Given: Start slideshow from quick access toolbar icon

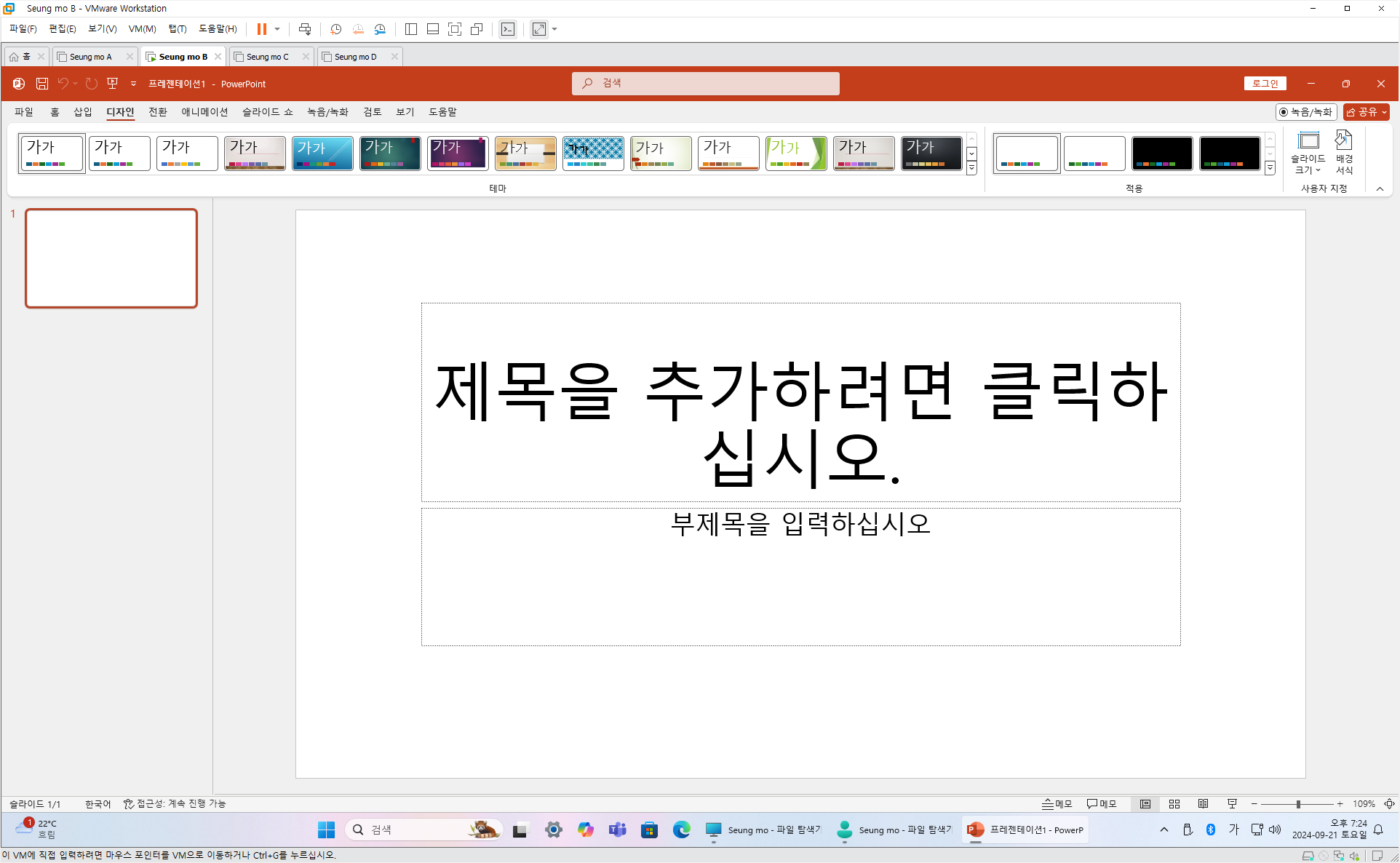Looking at the screenshot, I should click(112, 84).
